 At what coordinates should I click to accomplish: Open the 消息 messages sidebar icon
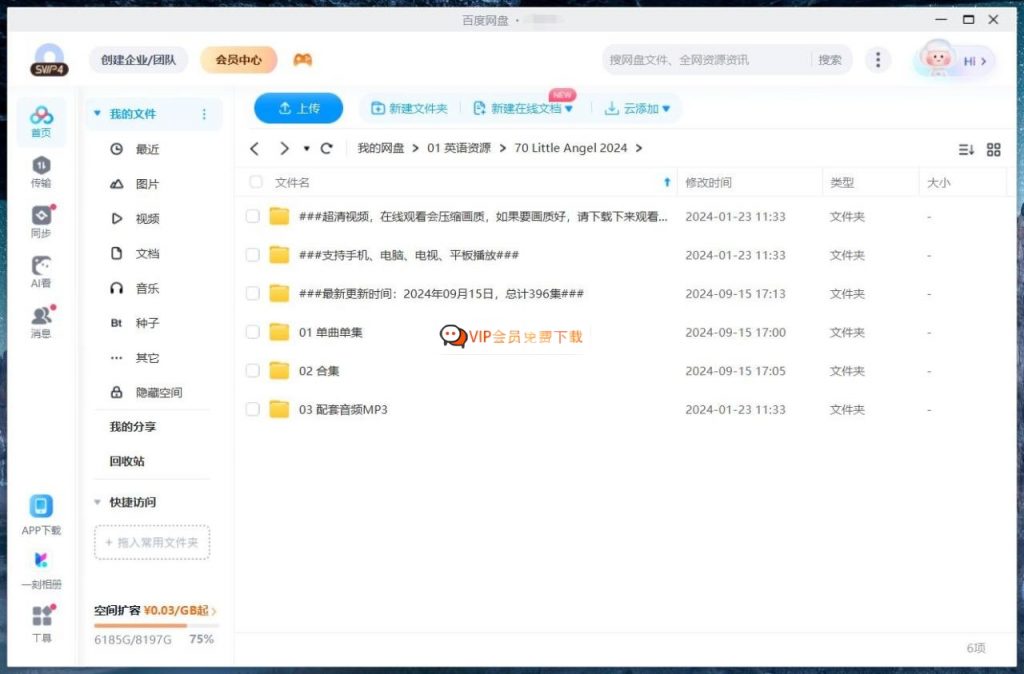[x=41, y=323]
